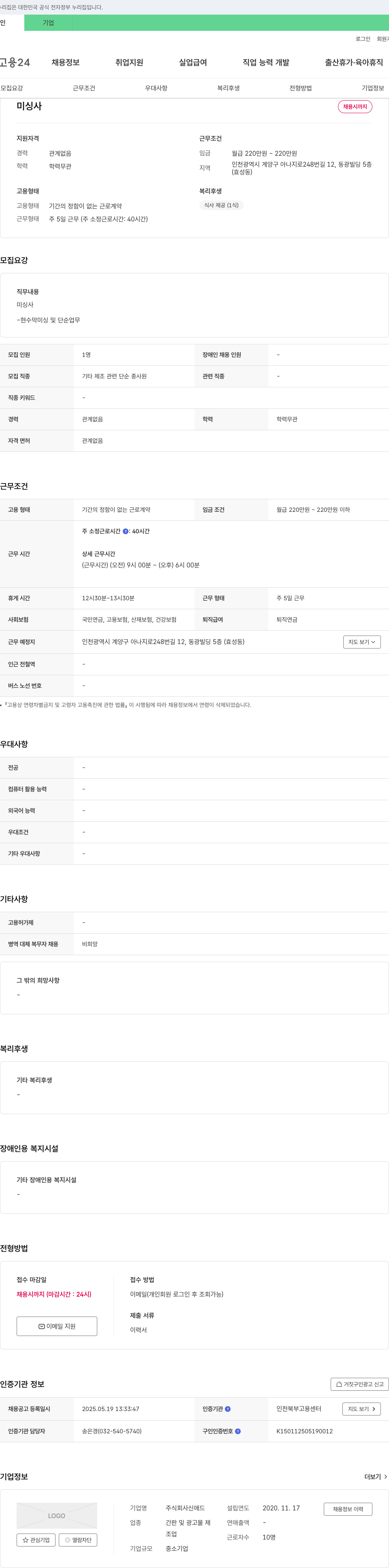Click the 인천북부고용센터 agency name
The width and height of the screenshot is (389, 1568).
tap(298, 1409)
